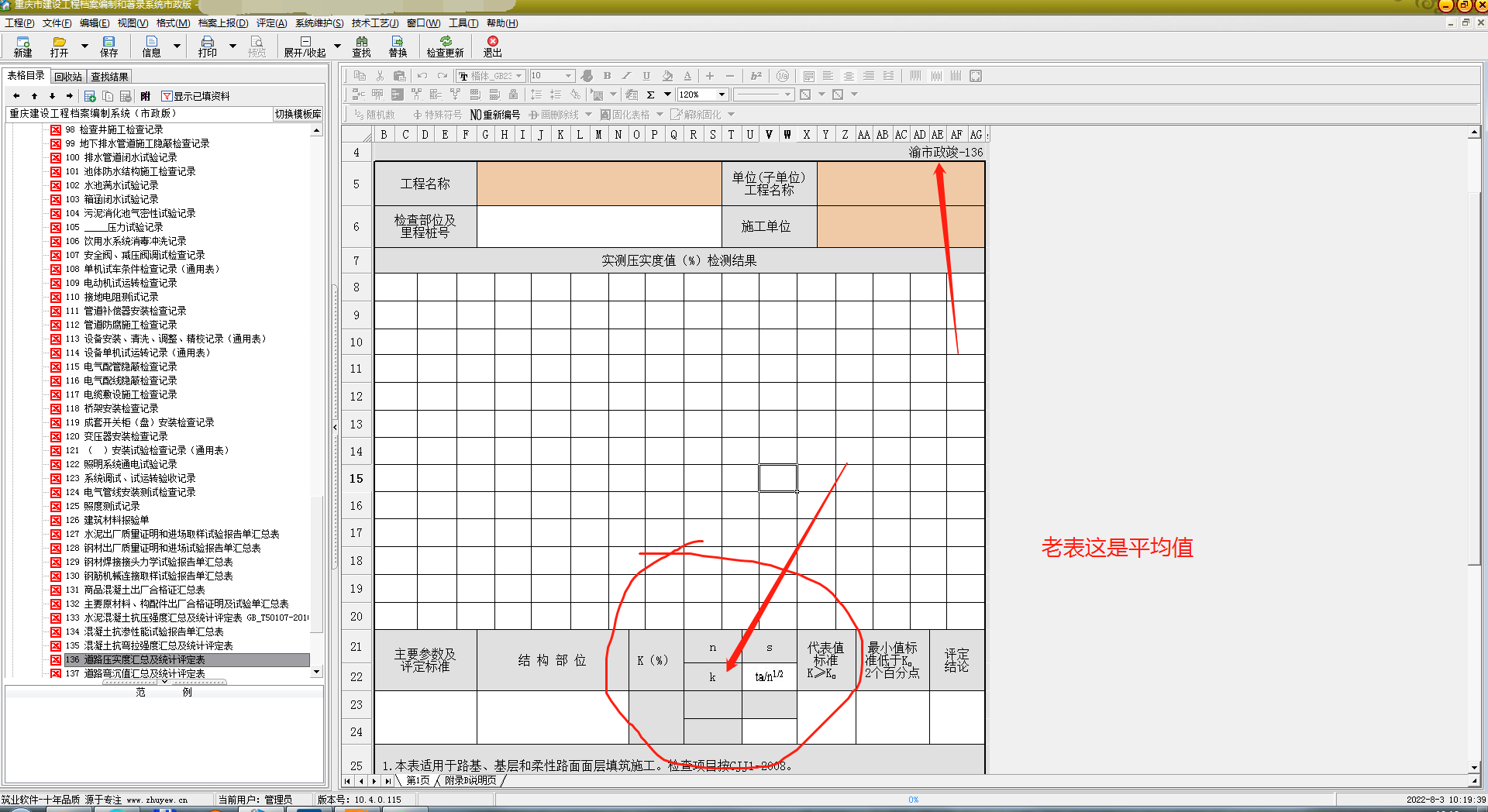Click the 附 attachment icon in the catalog toolbar
The image size is (1488, 812).
click(145, 96)
